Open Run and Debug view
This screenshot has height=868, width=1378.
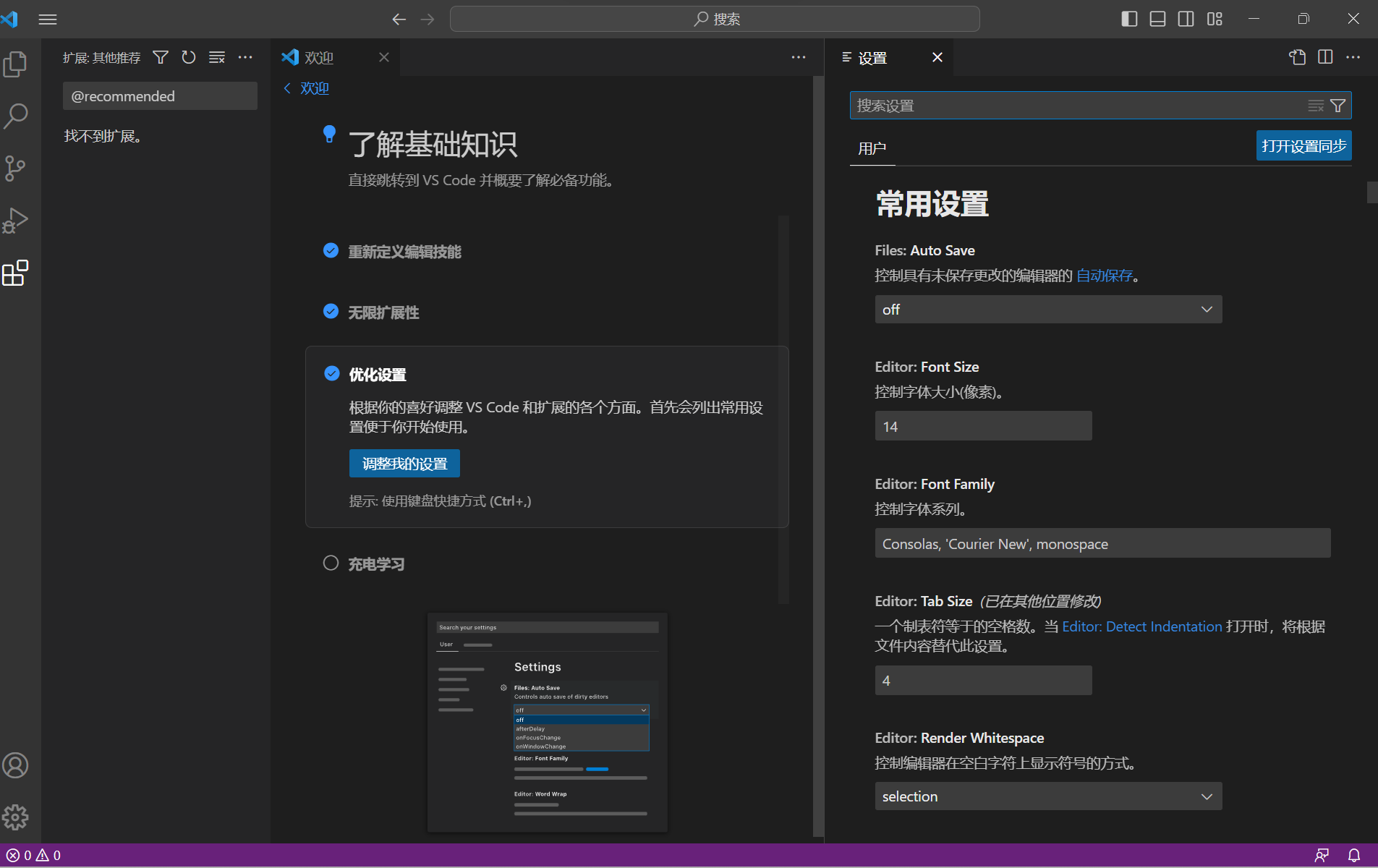15,221
